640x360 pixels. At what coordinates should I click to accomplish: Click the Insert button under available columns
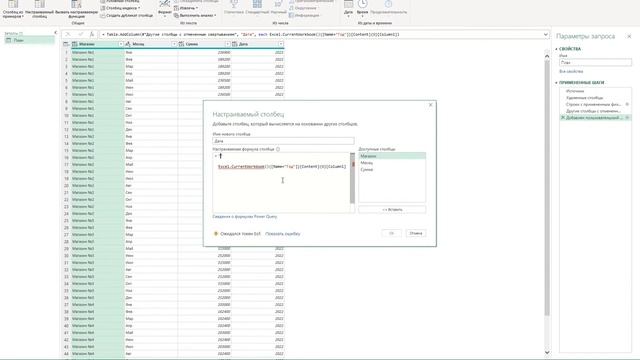392,209
